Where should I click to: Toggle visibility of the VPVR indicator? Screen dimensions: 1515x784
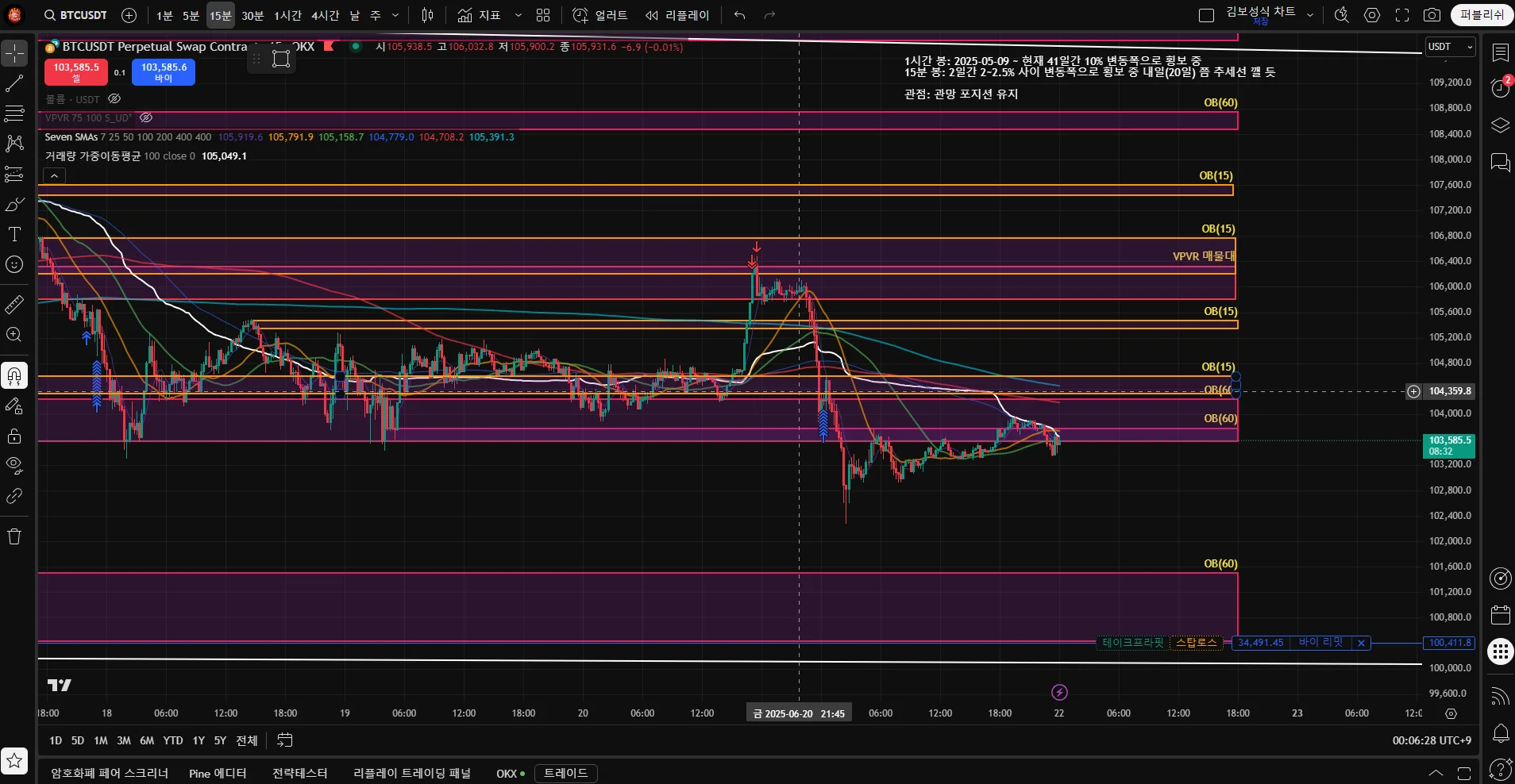click(x=146, y=117)
